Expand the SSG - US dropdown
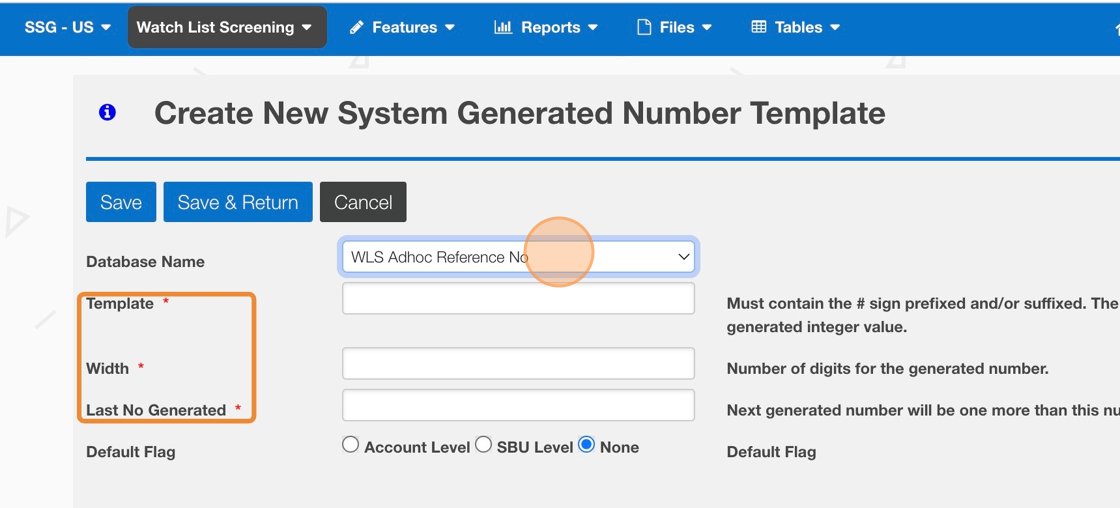Viewport: 1120px width, 508px height. pyautogui.click(x=68, y=28)
